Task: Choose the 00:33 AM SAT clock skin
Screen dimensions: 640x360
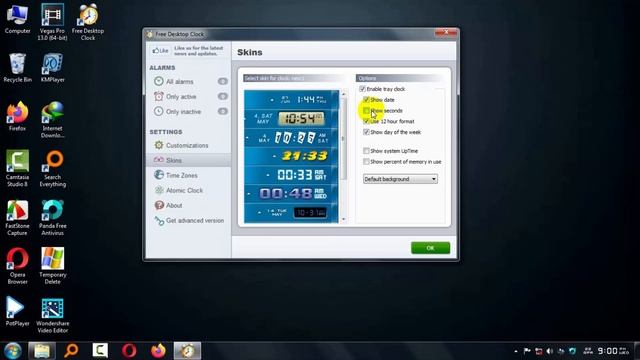Action: [x=291, y=175]
